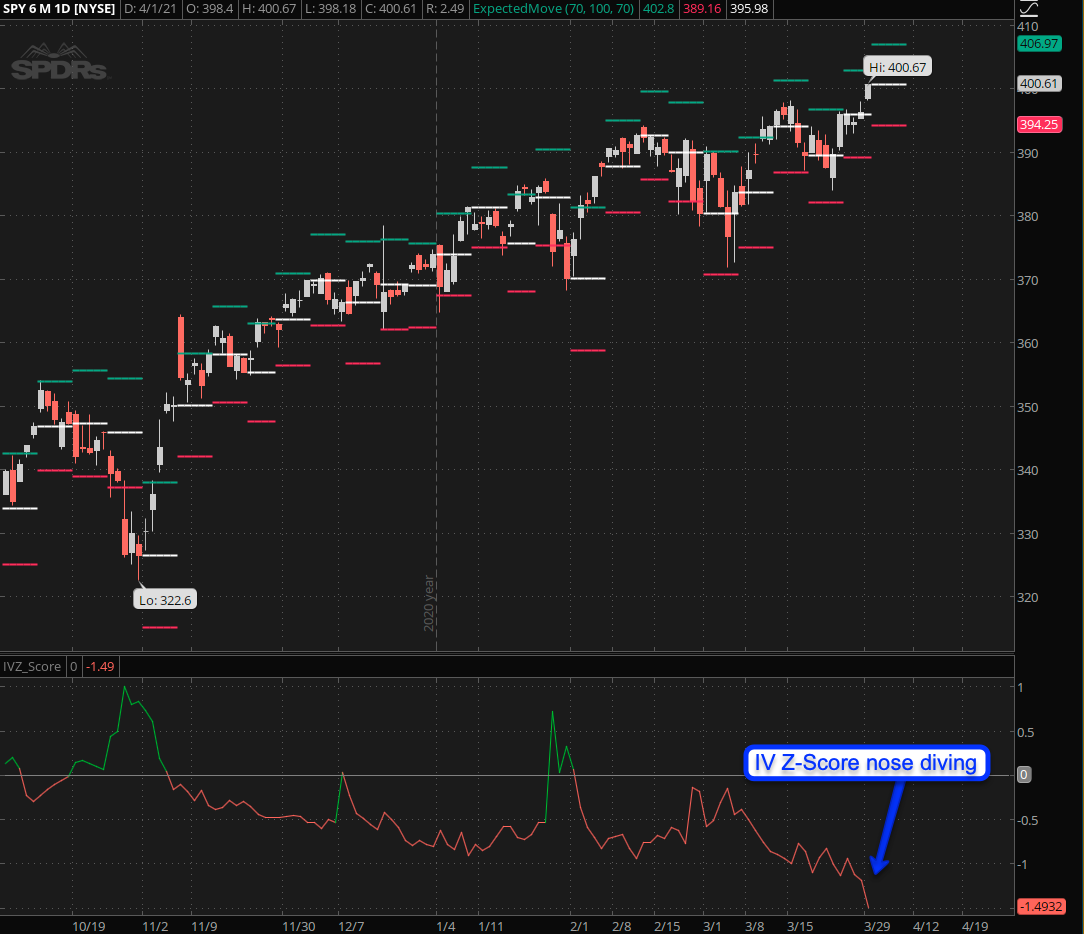Open the SPY 6 M 1D [NYSE] symbol header

[x=58, y=9]
